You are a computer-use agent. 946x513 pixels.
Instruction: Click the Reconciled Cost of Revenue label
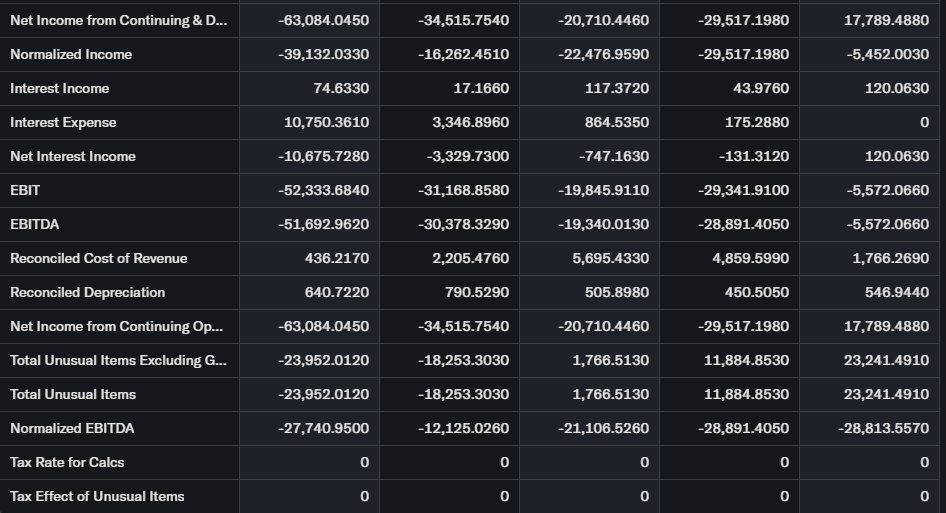tap(99, 258)
